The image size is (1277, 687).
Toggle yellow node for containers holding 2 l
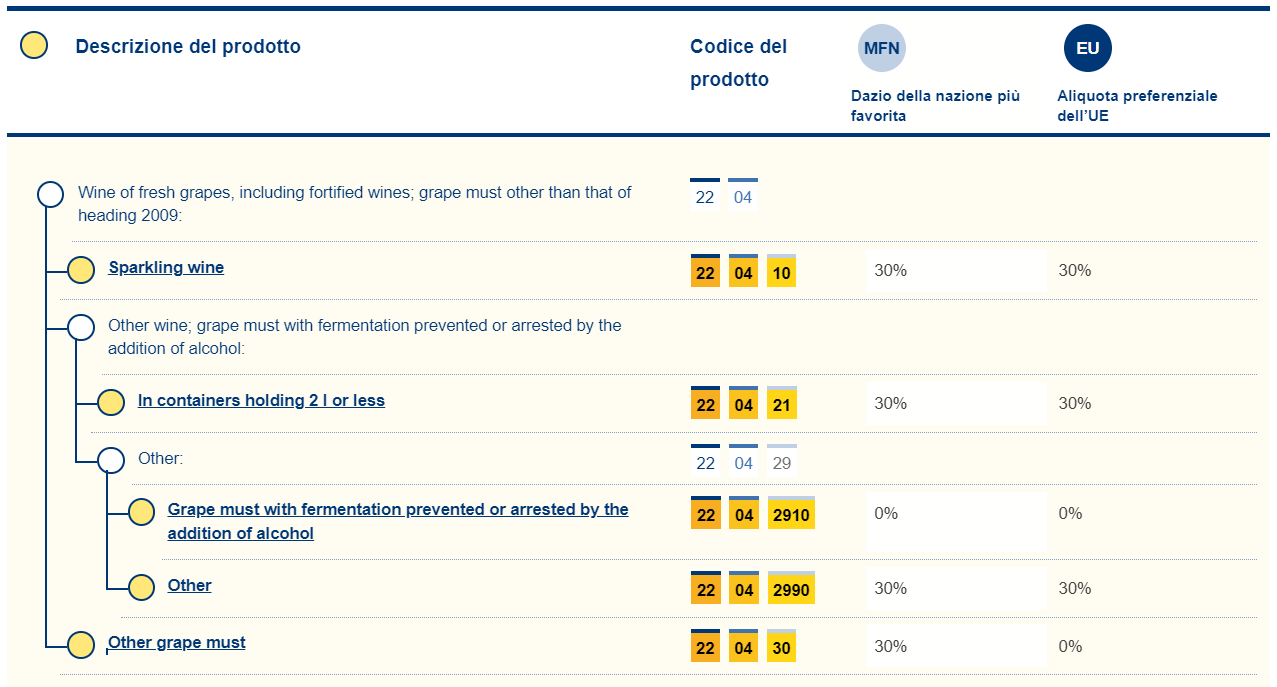pos(111,403)
